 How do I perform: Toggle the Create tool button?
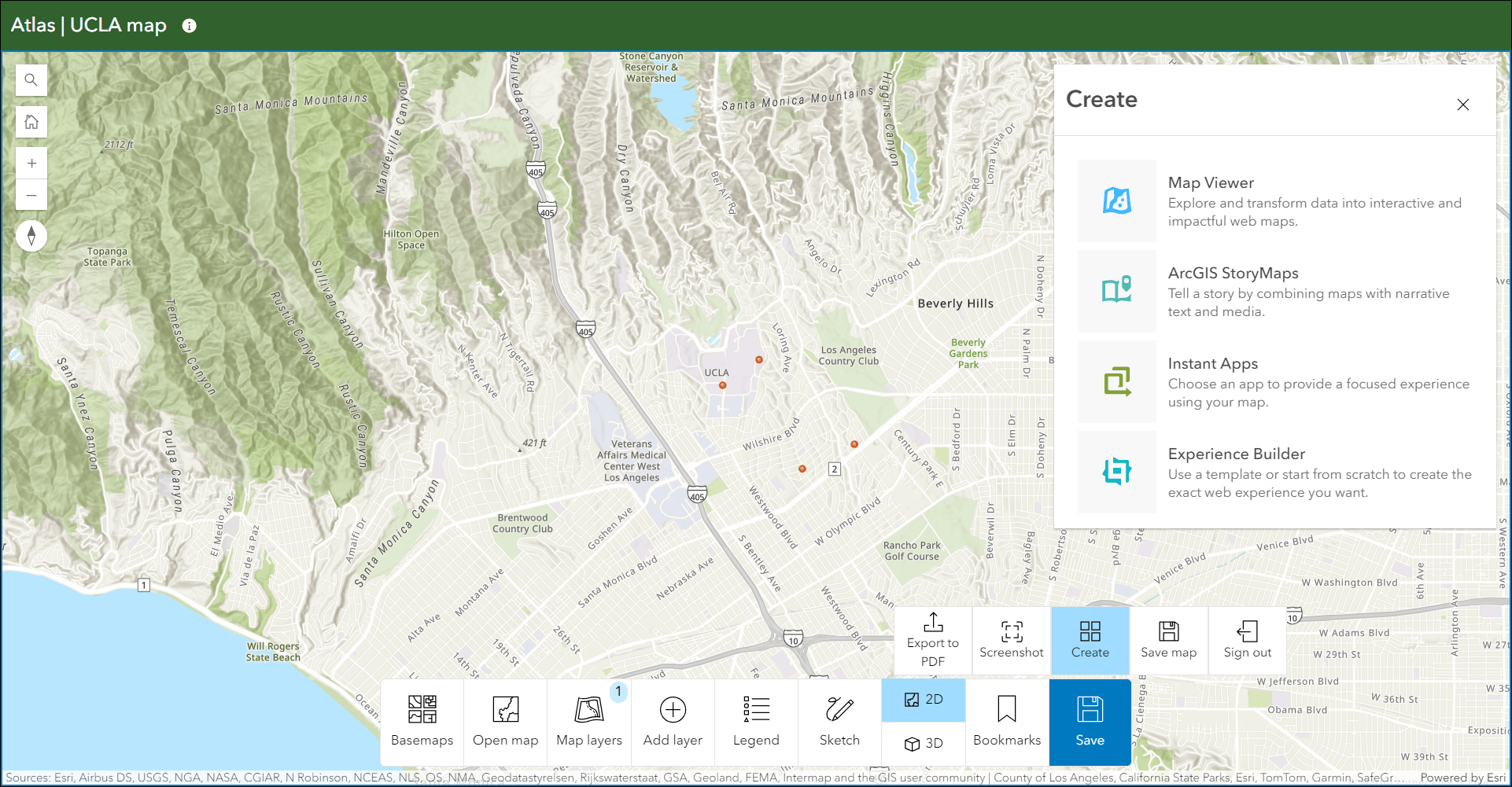pos(1090,640)
